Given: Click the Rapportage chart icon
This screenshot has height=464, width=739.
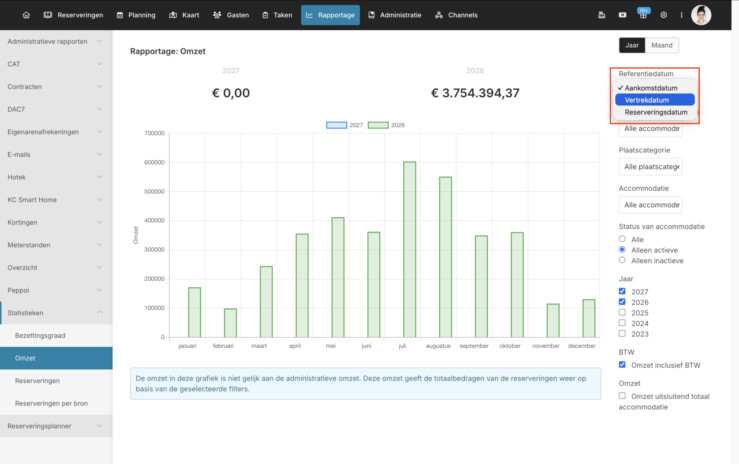Looking at the screenshot, I should pos(309,15).
